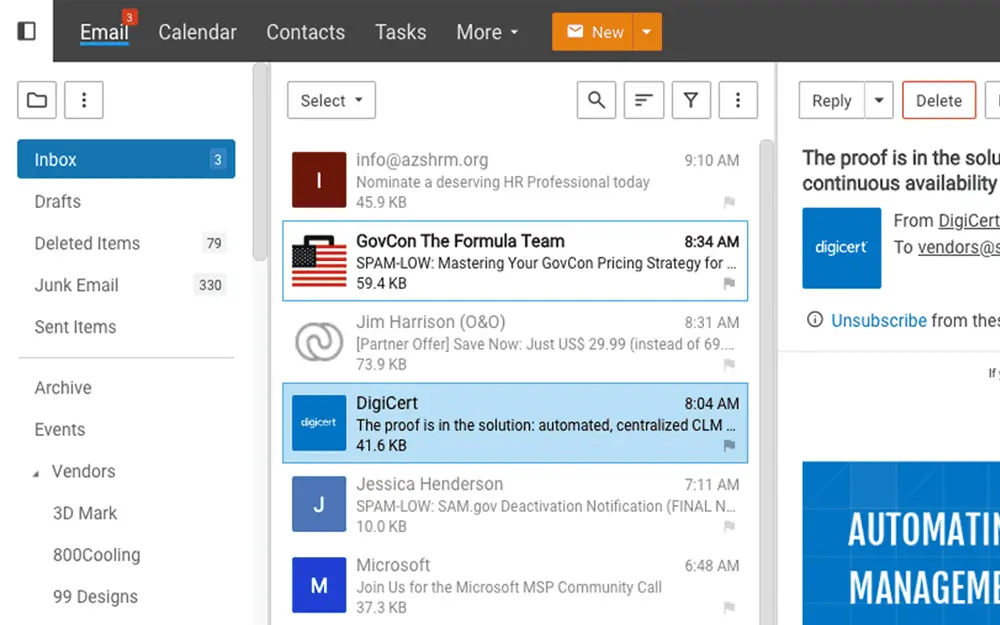Open the Contacts tab
The width and height of the screenshot is (1000, 625).
point(305,32)
